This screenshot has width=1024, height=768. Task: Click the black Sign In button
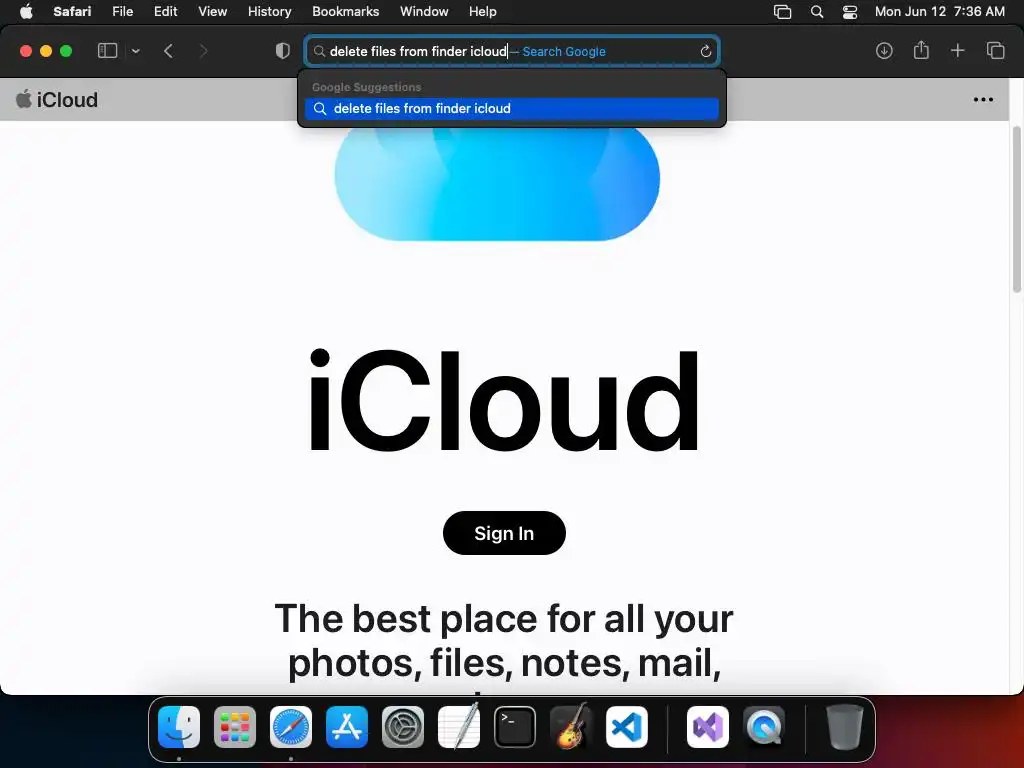tap(504, 533)
